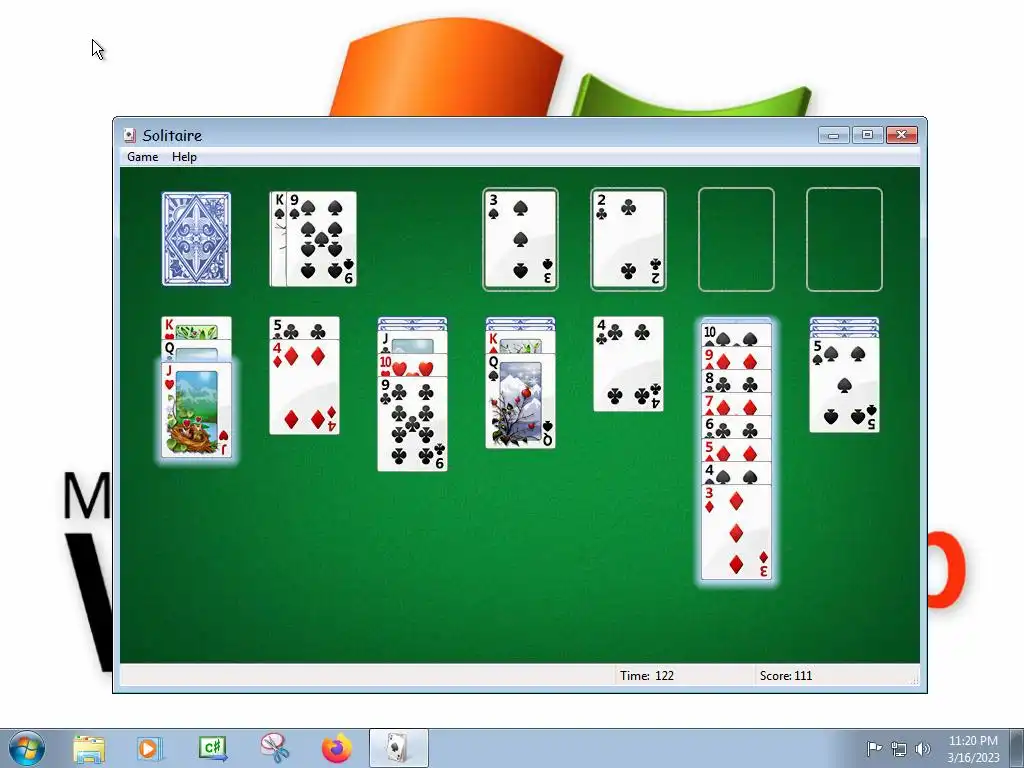Click the Solitaire taskbar button
This screenshot has height=768, width=1024.
pyautogui.click(x=399, y=749)
